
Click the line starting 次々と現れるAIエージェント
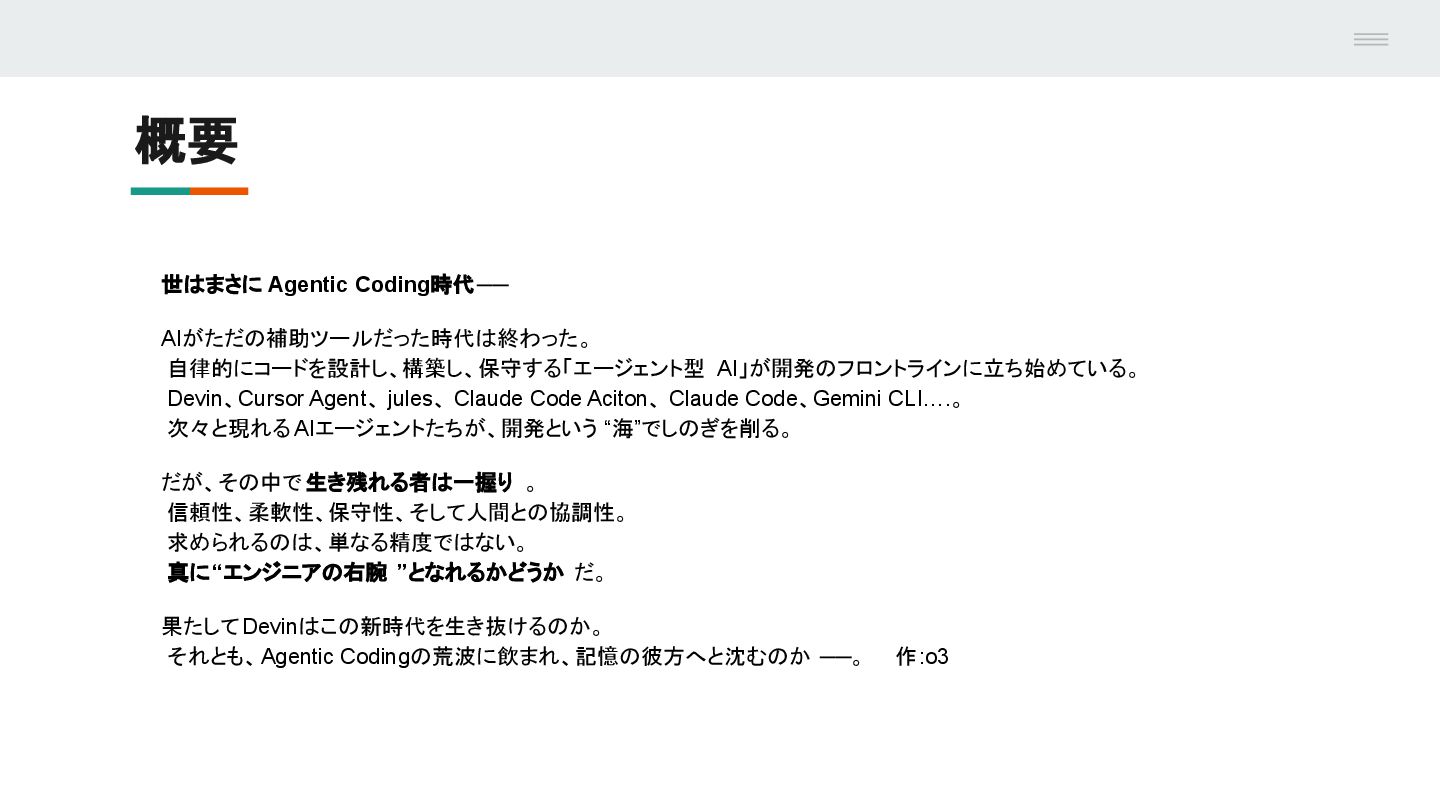[480, 429]
